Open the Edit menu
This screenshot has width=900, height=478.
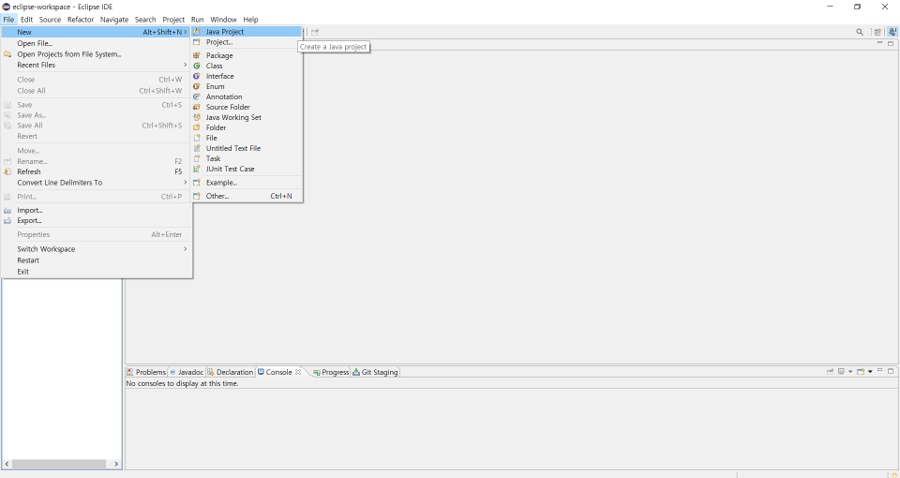pos(26,20)
